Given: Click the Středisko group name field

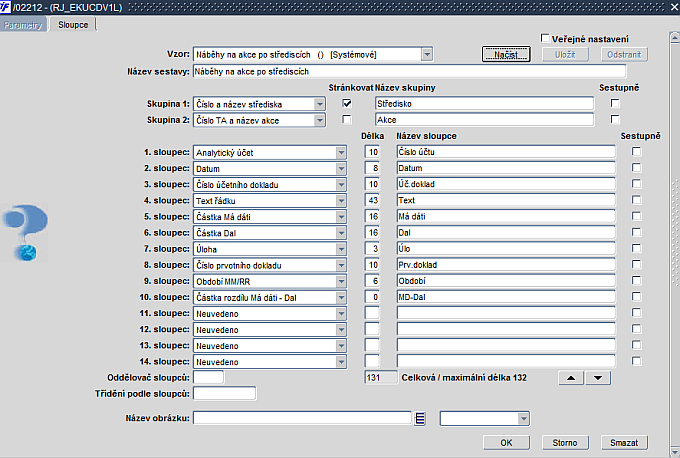Looking at the screenshot, I should (x=484, y=104).
